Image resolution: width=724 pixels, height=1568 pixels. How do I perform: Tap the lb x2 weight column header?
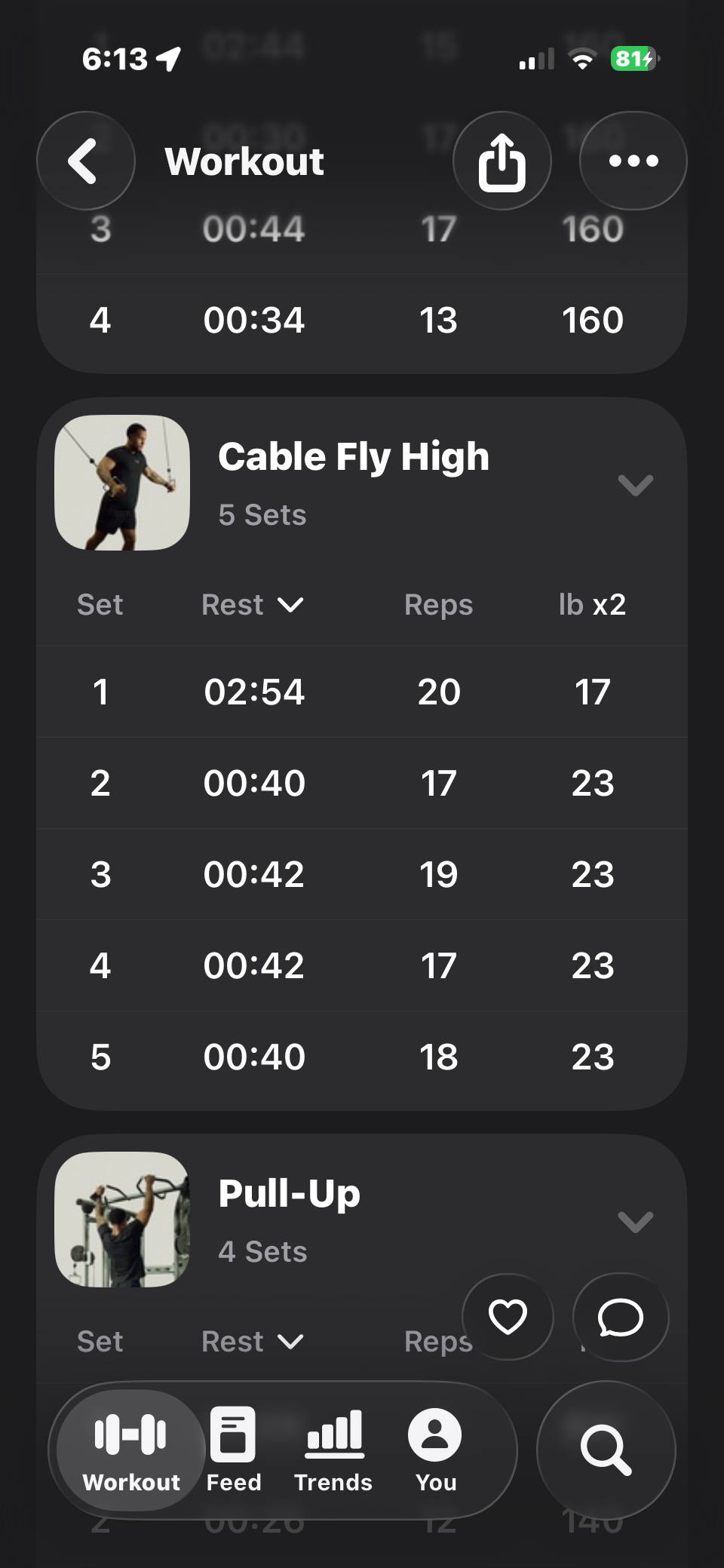[x=592, y=605]
